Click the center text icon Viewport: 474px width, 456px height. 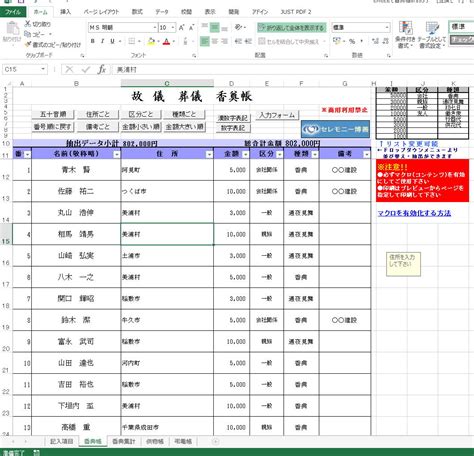[215, 41]
